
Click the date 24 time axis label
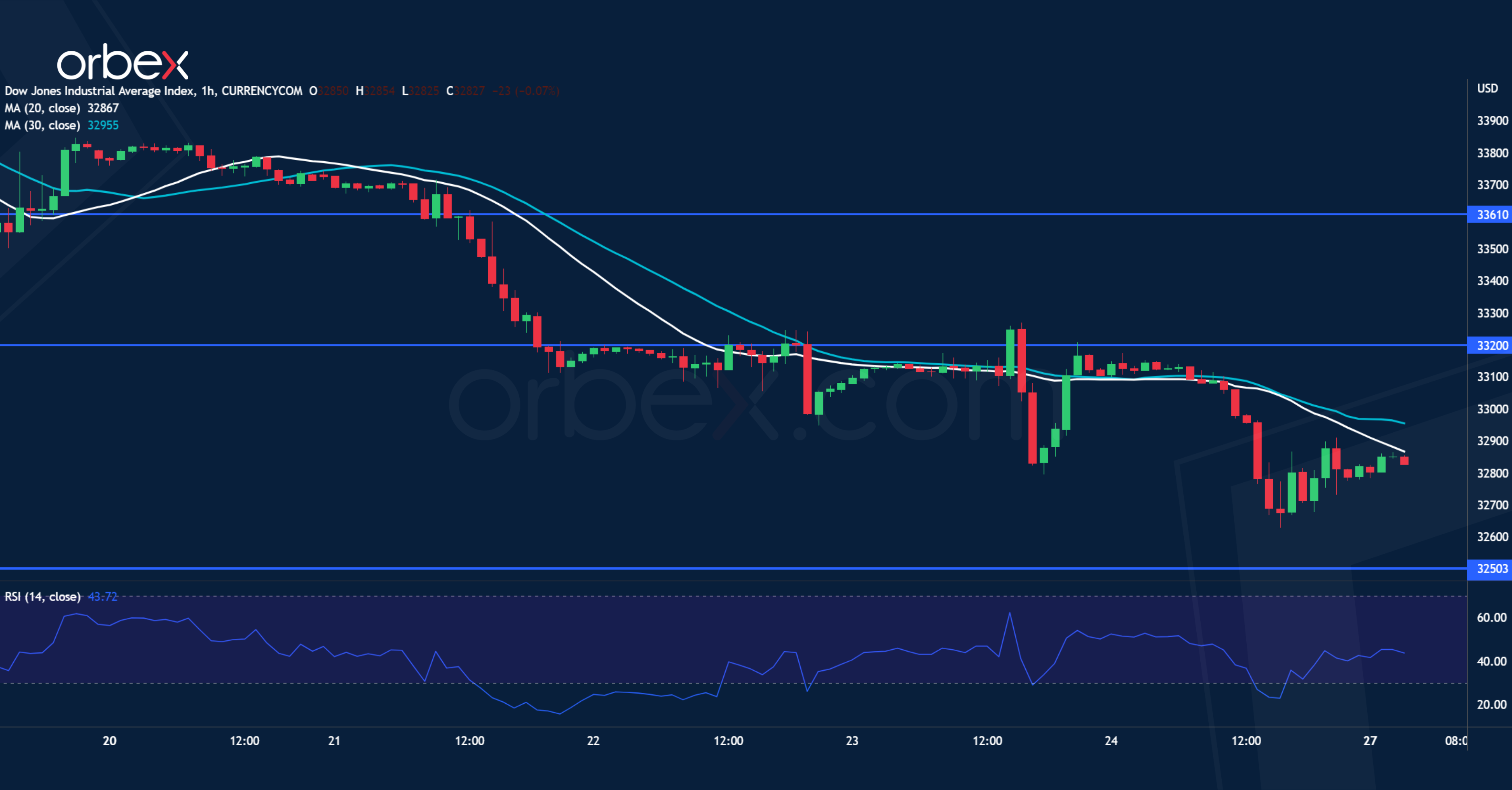1110,741
